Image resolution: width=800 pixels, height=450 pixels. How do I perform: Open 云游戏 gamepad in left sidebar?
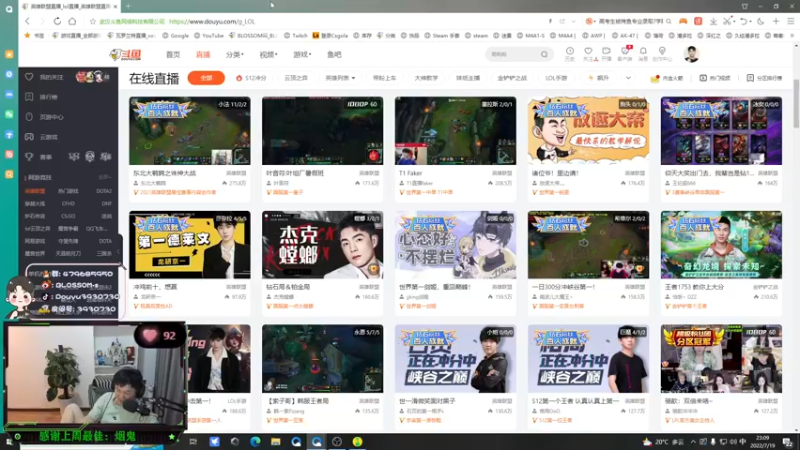29,137
